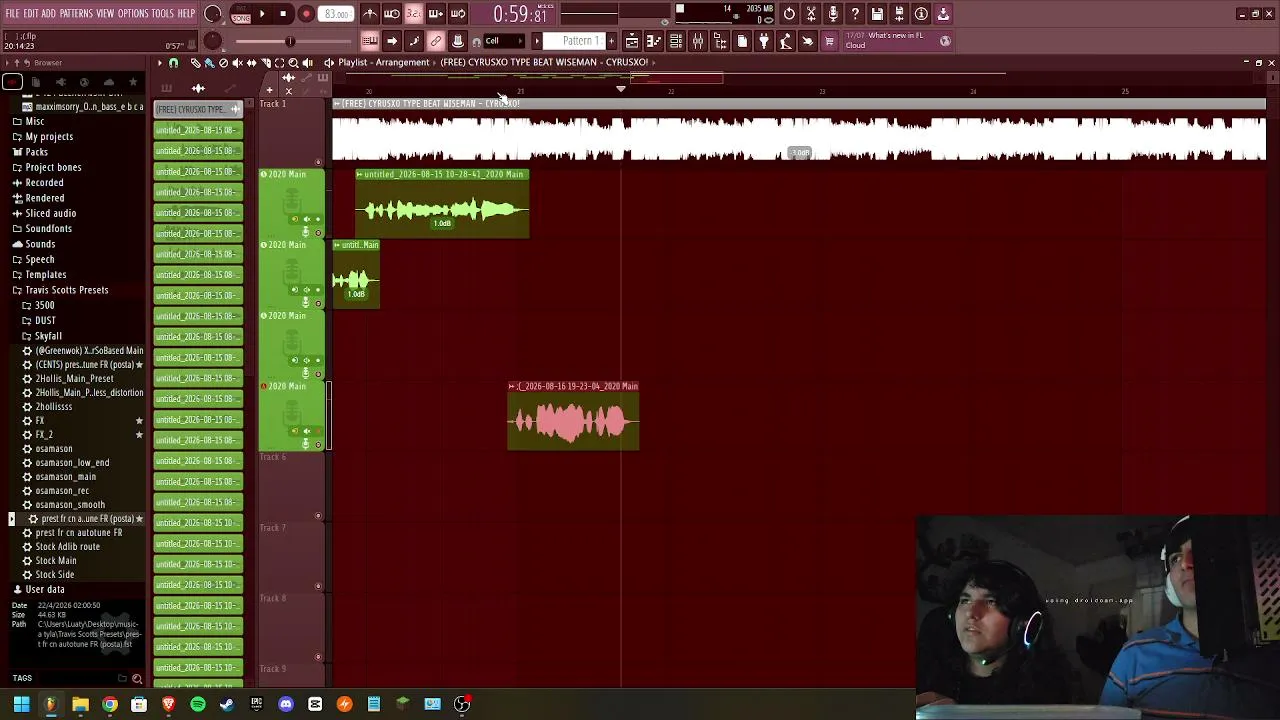The image size is (1280, 720).
Task: Open the Channel rack icon
Action: click(x=676, y=41)
